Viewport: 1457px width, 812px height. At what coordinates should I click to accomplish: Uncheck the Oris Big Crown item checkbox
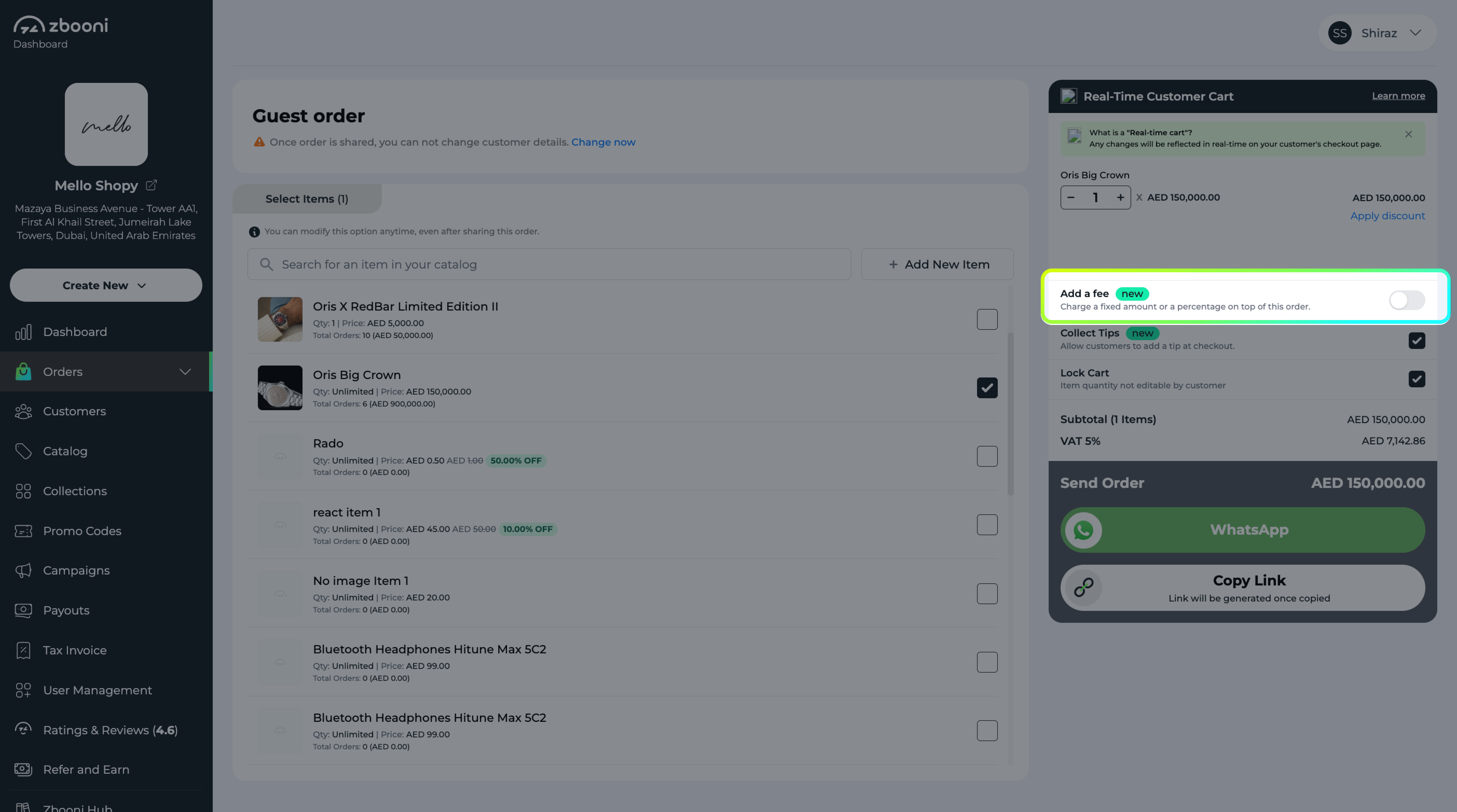[987, 388]
